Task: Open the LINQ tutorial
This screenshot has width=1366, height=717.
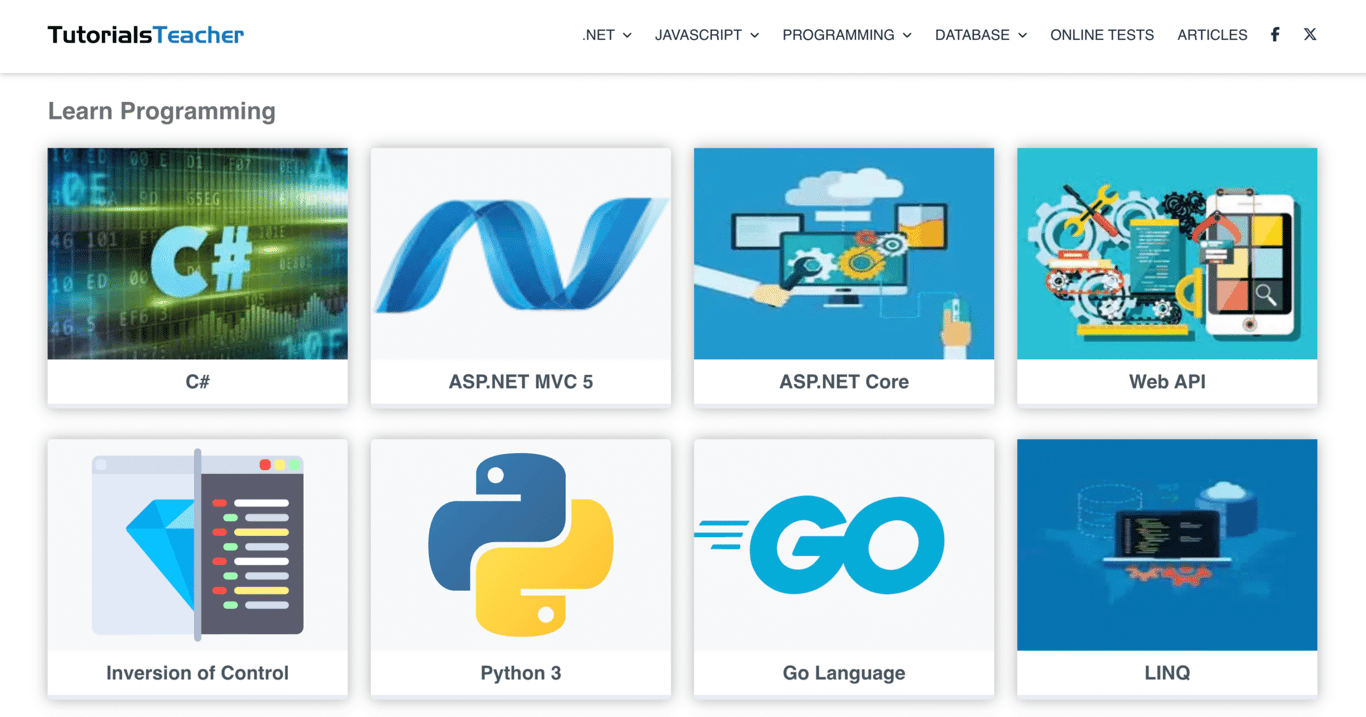Action: click(x=1166, y=672)
